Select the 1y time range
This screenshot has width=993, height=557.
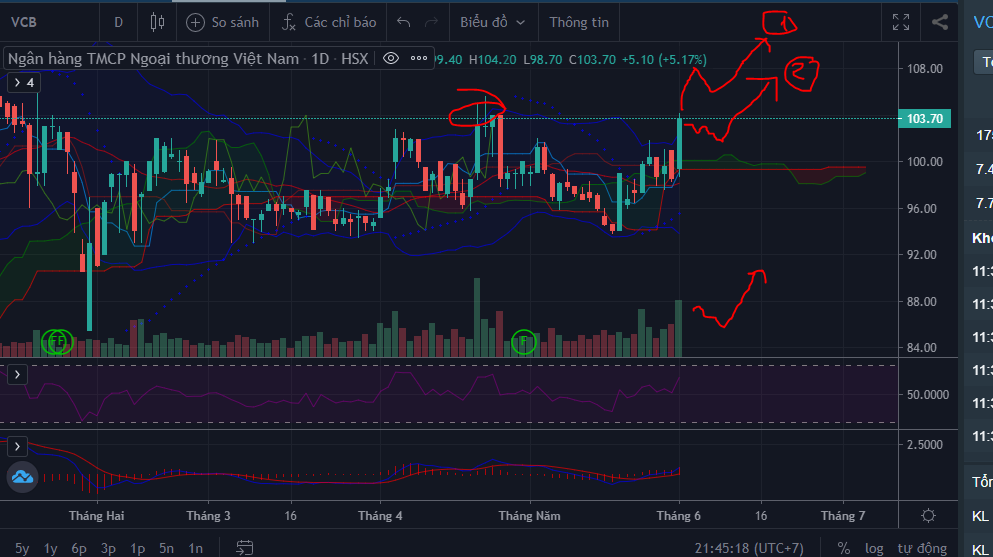tap(51, 548)
